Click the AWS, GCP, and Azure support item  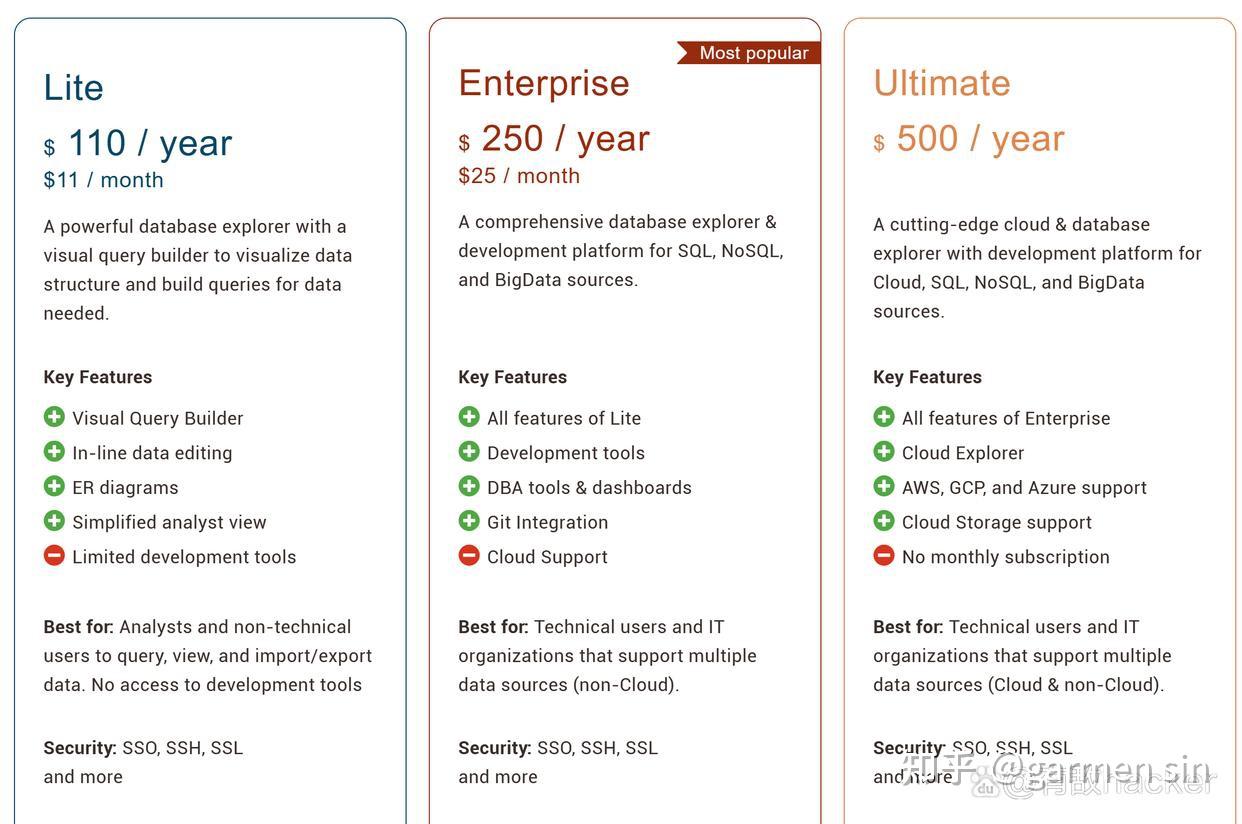pyautogui.click(x=1024, y=488)
